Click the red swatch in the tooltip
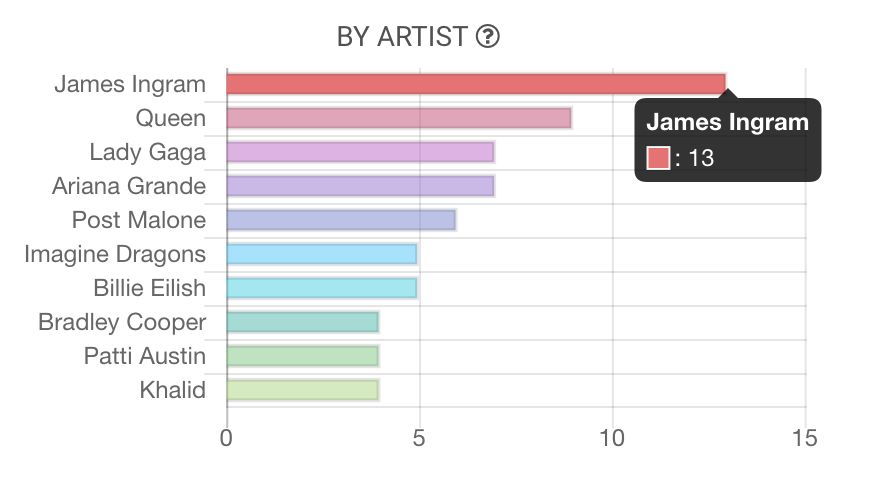 point(658,158)
